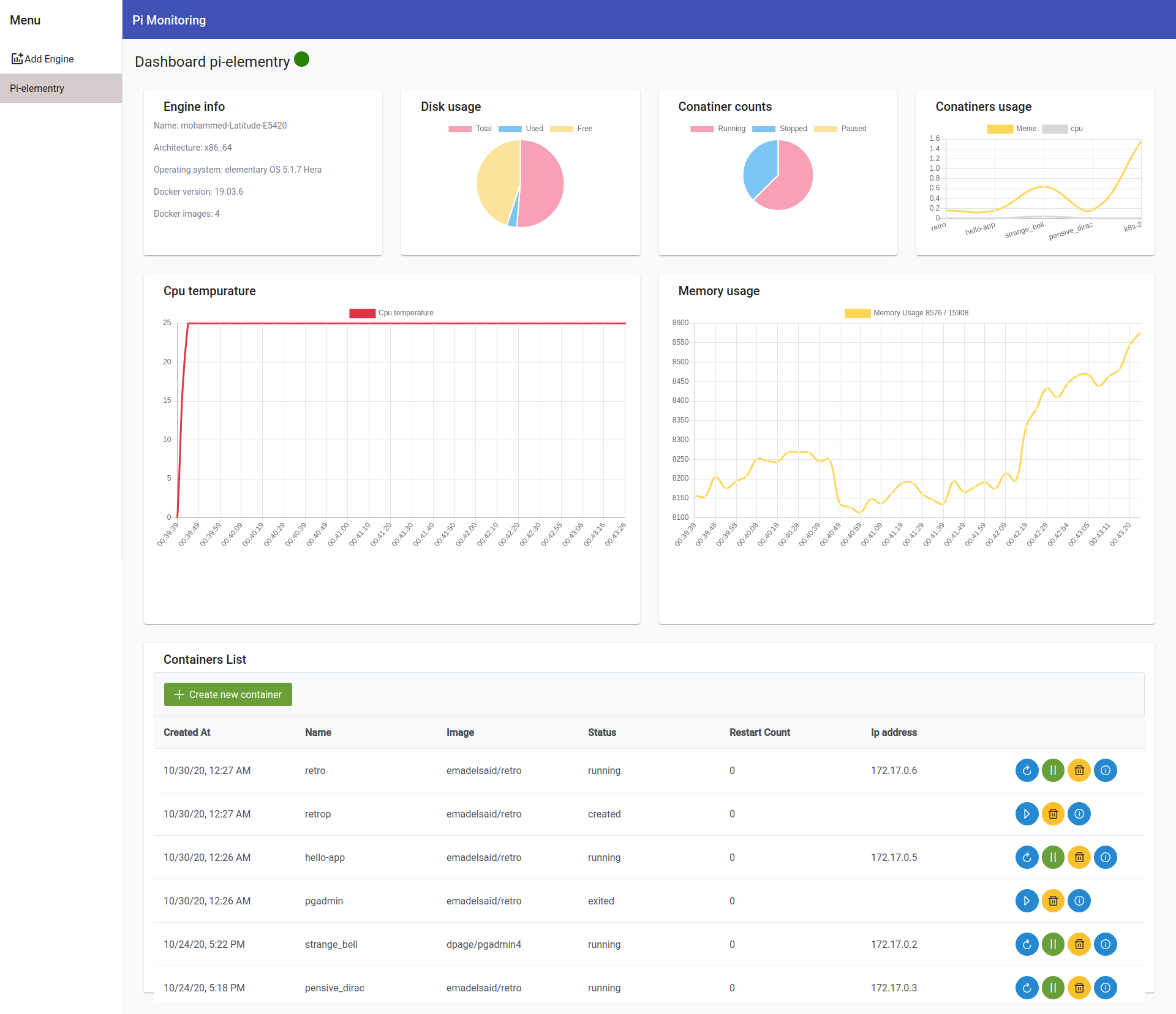Click Architecture: x86_64 text
The image size is (1176, 1014).
(x=192, y=148)
